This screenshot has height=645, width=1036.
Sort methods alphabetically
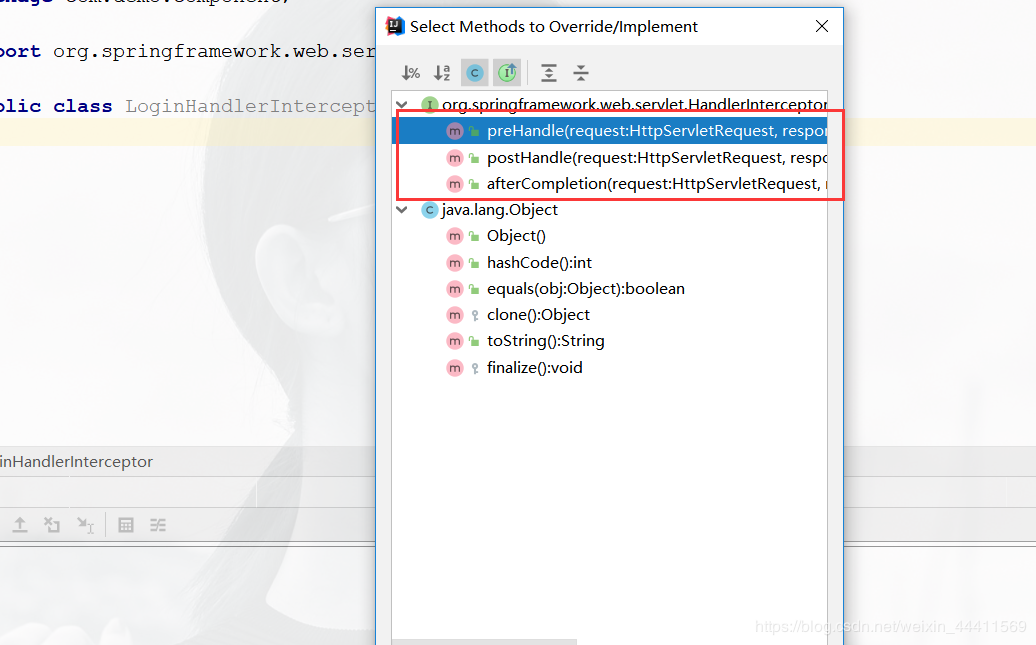(x=442, y=72)
